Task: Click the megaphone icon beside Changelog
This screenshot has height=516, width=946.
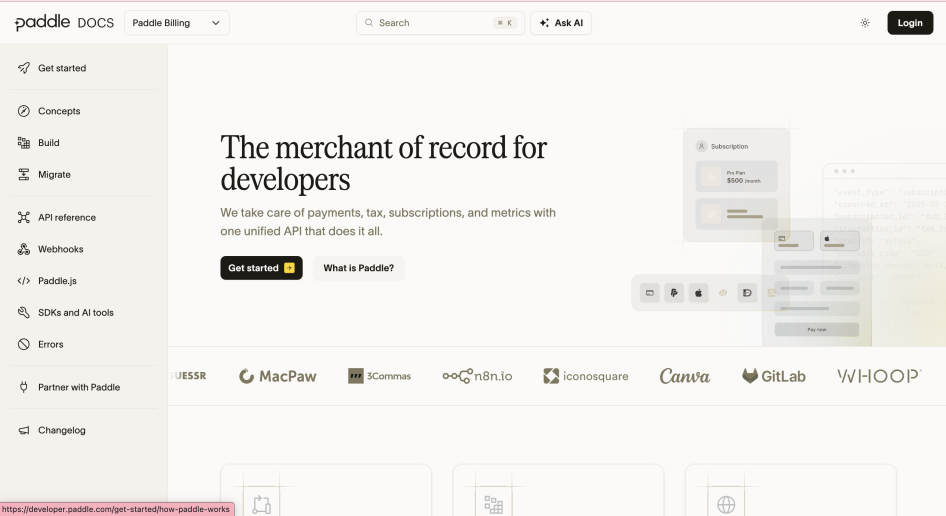Action: tap(24, 430)
